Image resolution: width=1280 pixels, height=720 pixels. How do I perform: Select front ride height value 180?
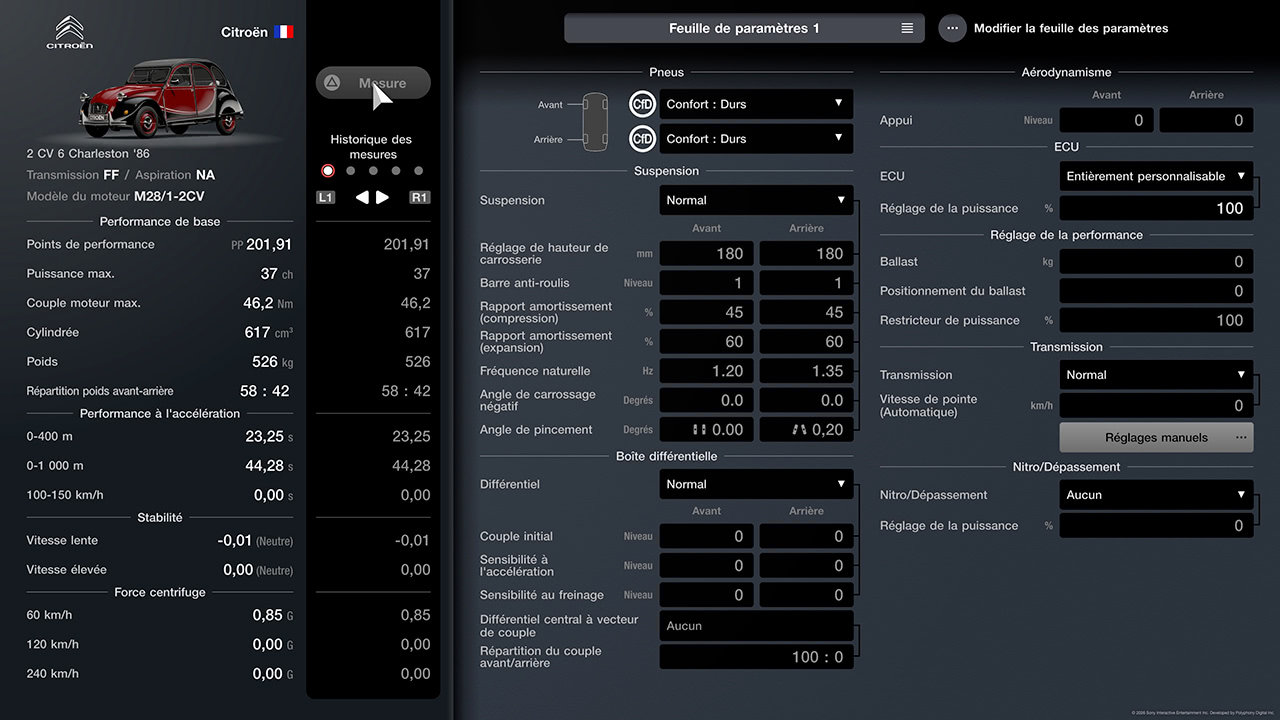coord(707,254)
